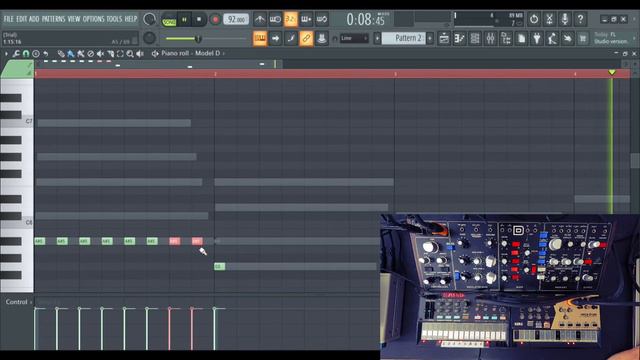Open the EDIT menu

pyautogui.click(x=21, y=19)
